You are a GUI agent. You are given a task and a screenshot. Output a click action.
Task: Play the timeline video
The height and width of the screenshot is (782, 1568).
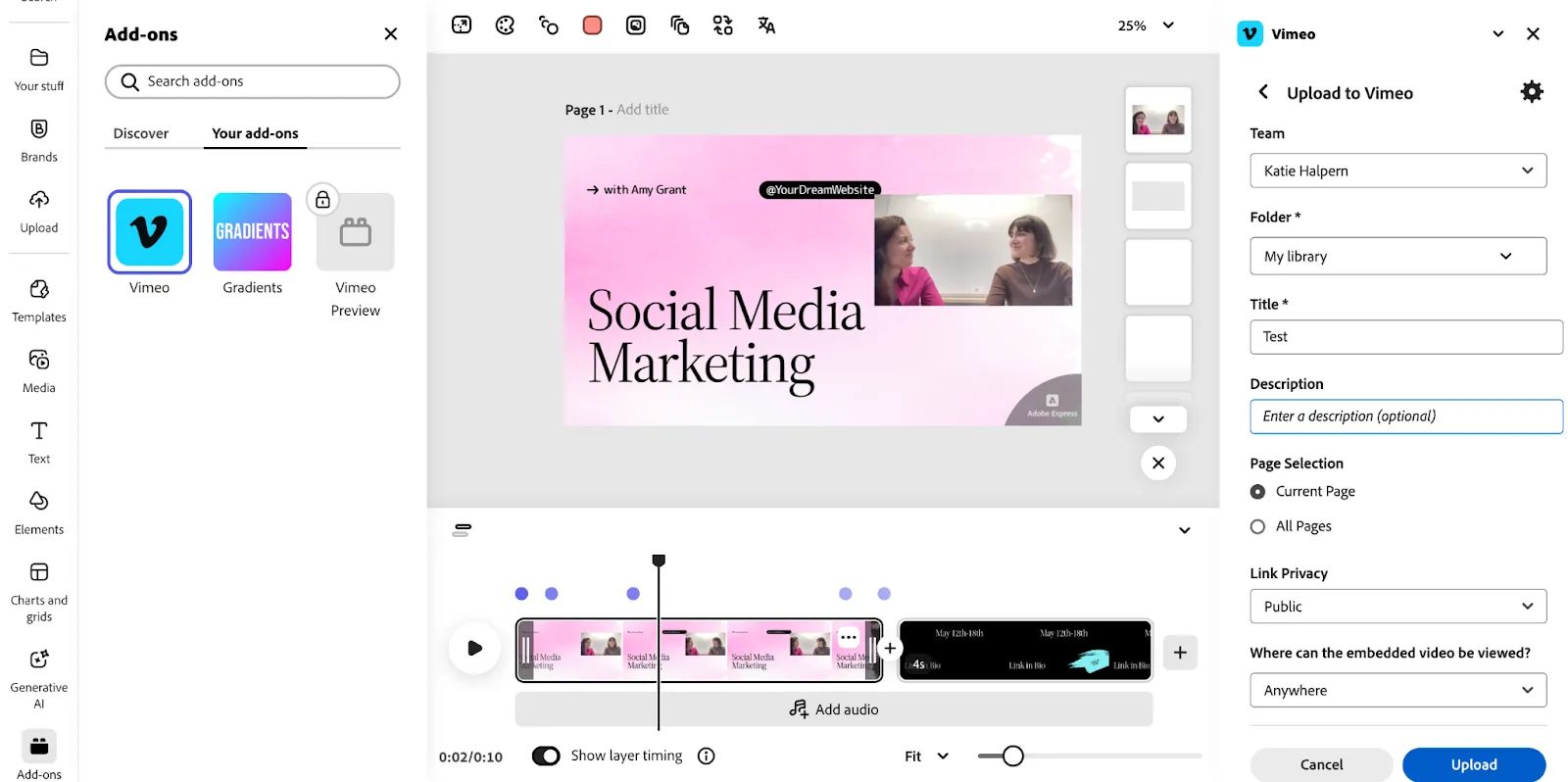474,648
